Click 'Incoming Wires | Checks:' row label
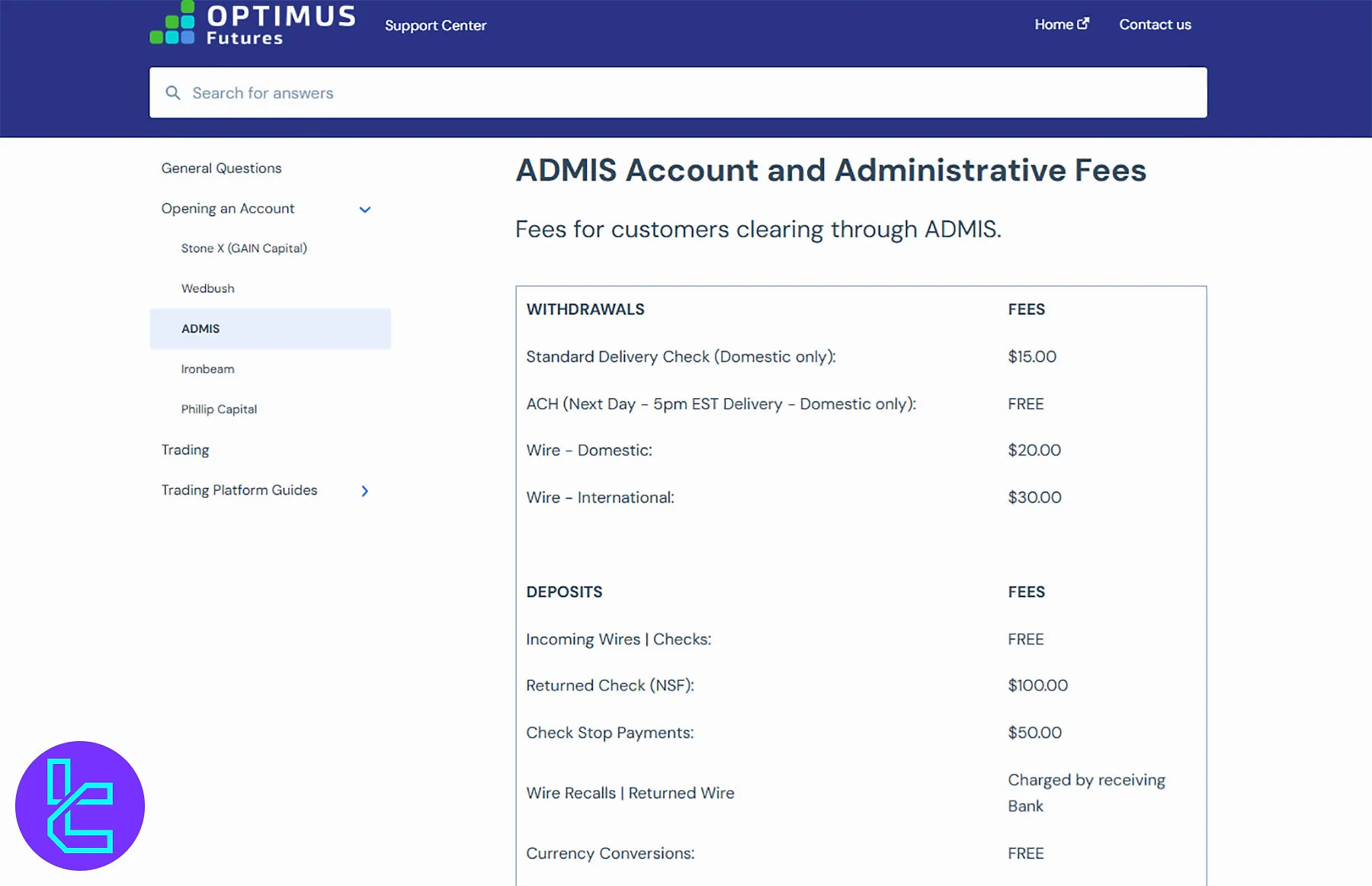The height and width of the screenshot is (886, 1372). point(618,640)
